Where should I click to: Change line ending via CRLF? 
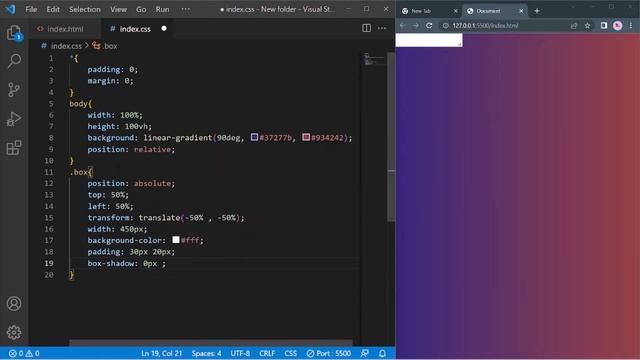tap(267, 353)
